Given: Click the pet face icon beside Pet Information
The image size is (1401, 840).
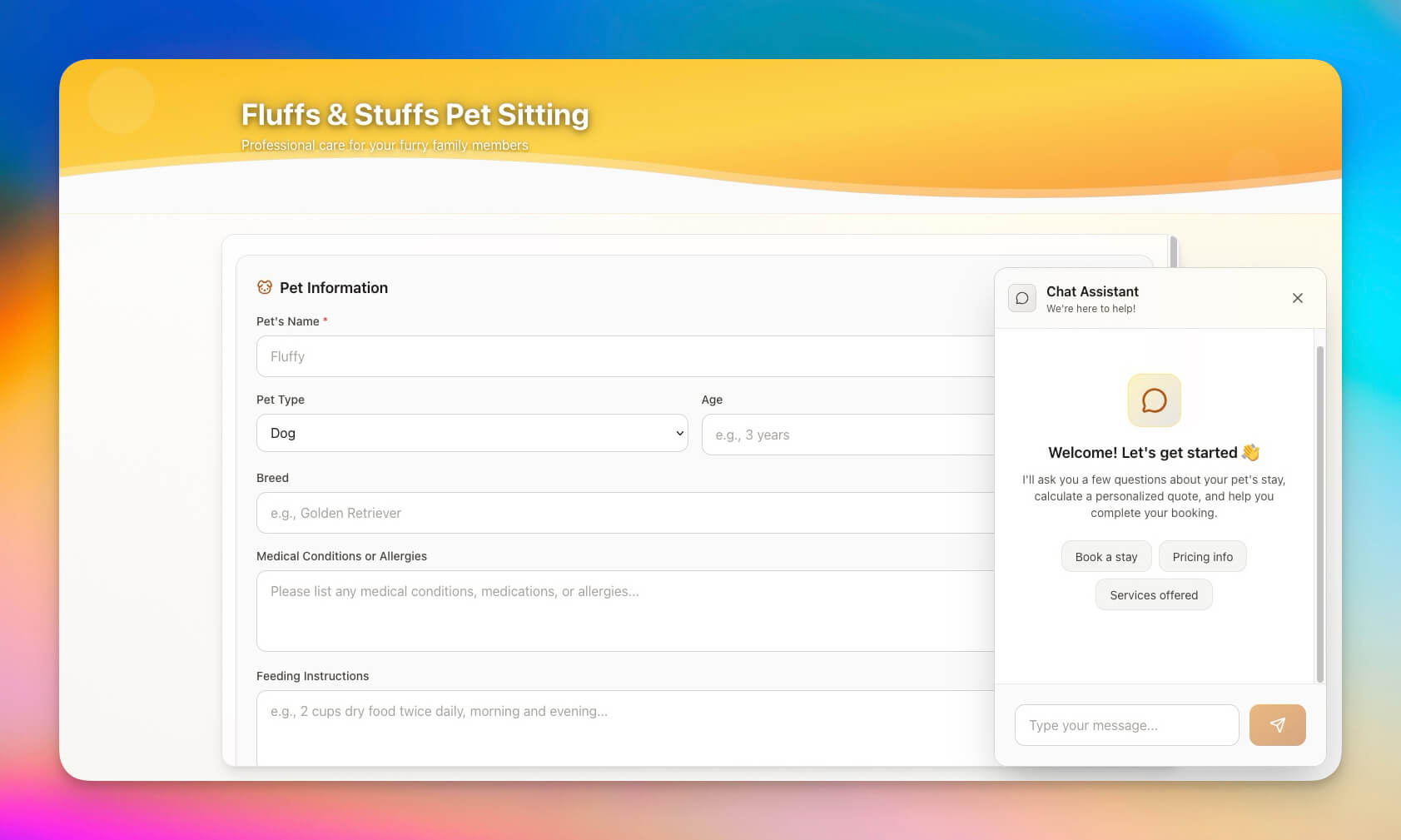Looking at the screenshot, I should point(265,287).
